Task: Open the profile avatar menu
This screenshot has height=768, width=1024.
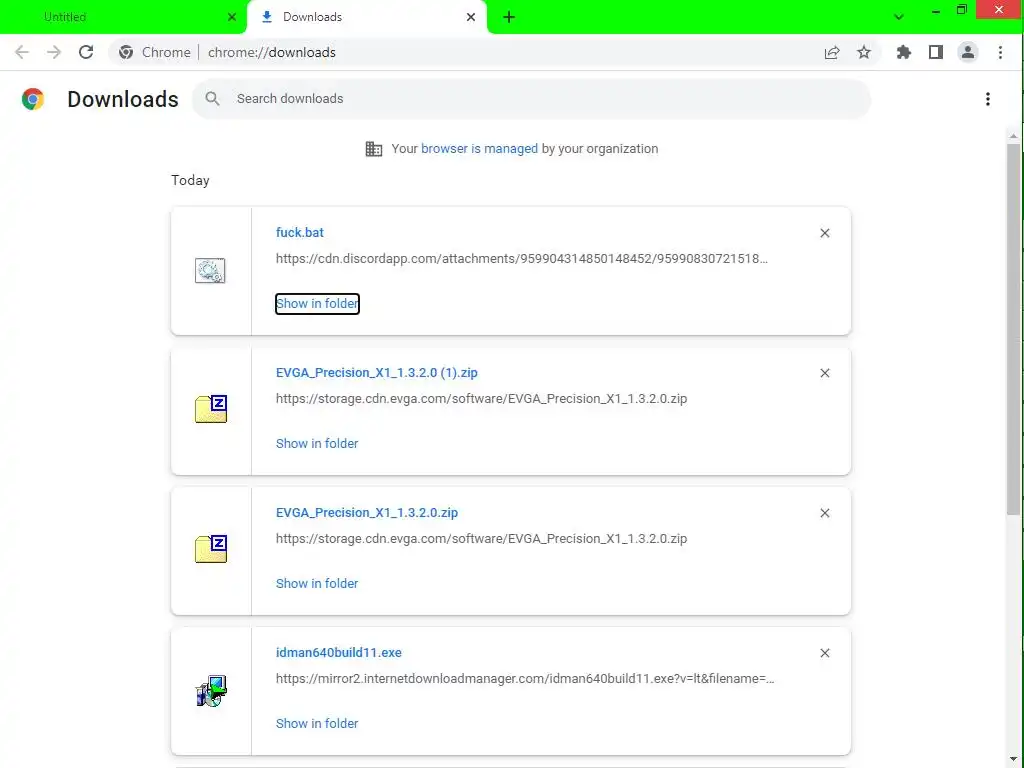Action: [x=968, y=52]
